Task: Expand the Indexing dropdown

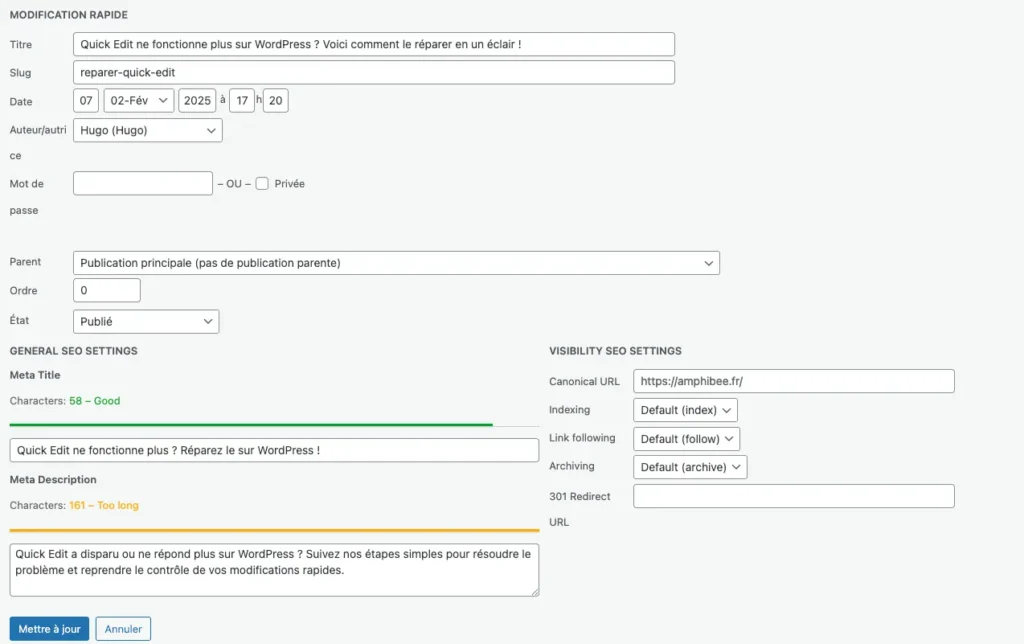Action: [x=685, y=410]
